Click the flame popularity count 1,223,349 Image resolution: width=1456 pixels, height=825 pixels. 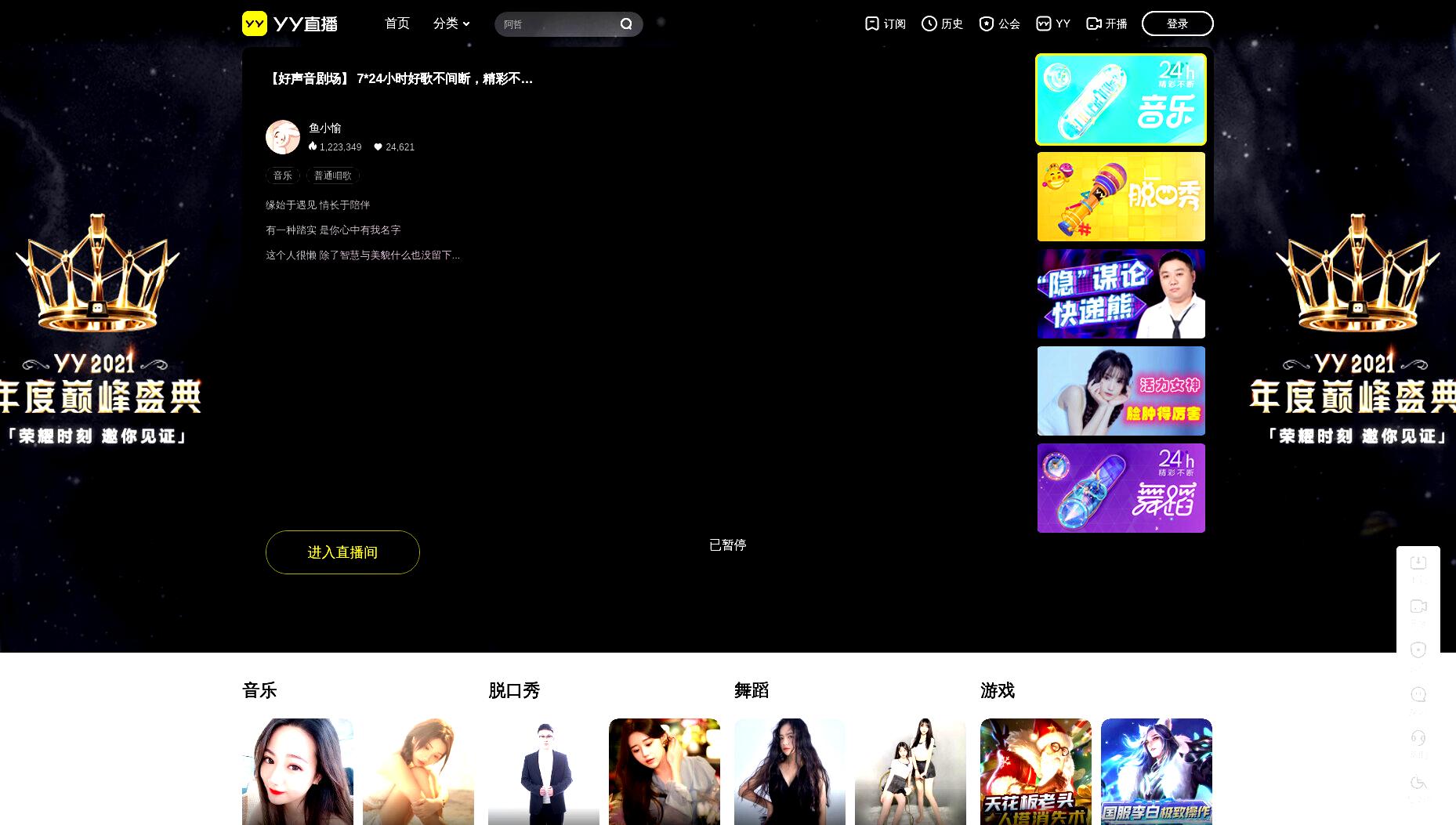click(335, 147)
